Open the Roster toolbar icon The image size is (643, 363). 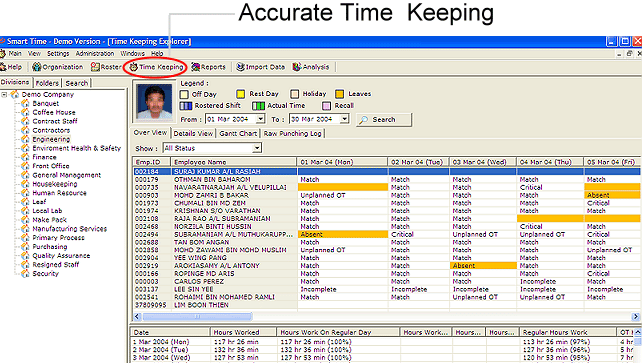[95, 67]
